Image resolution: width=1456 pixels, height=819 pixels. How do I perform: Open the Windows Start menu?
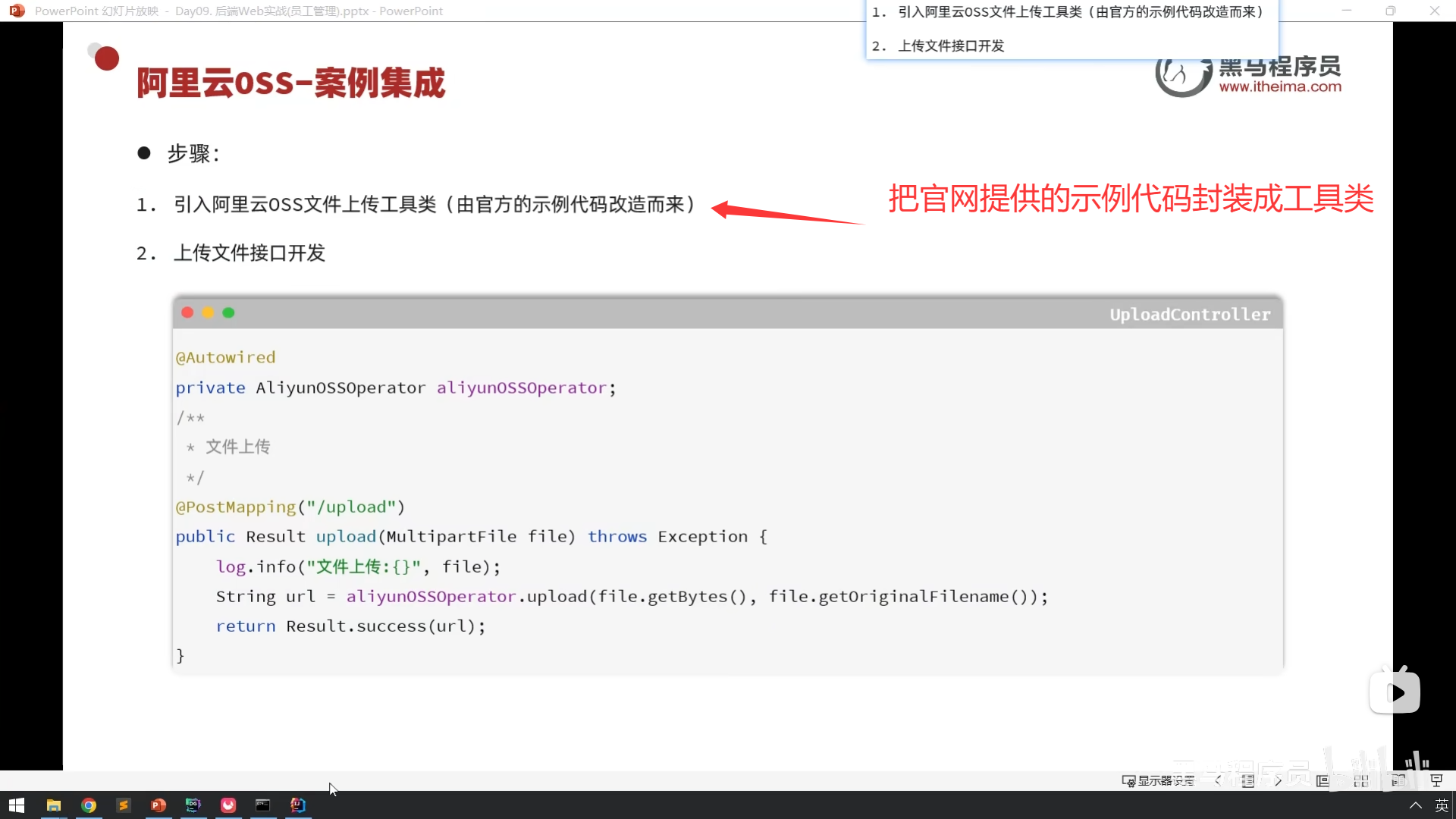17,805
